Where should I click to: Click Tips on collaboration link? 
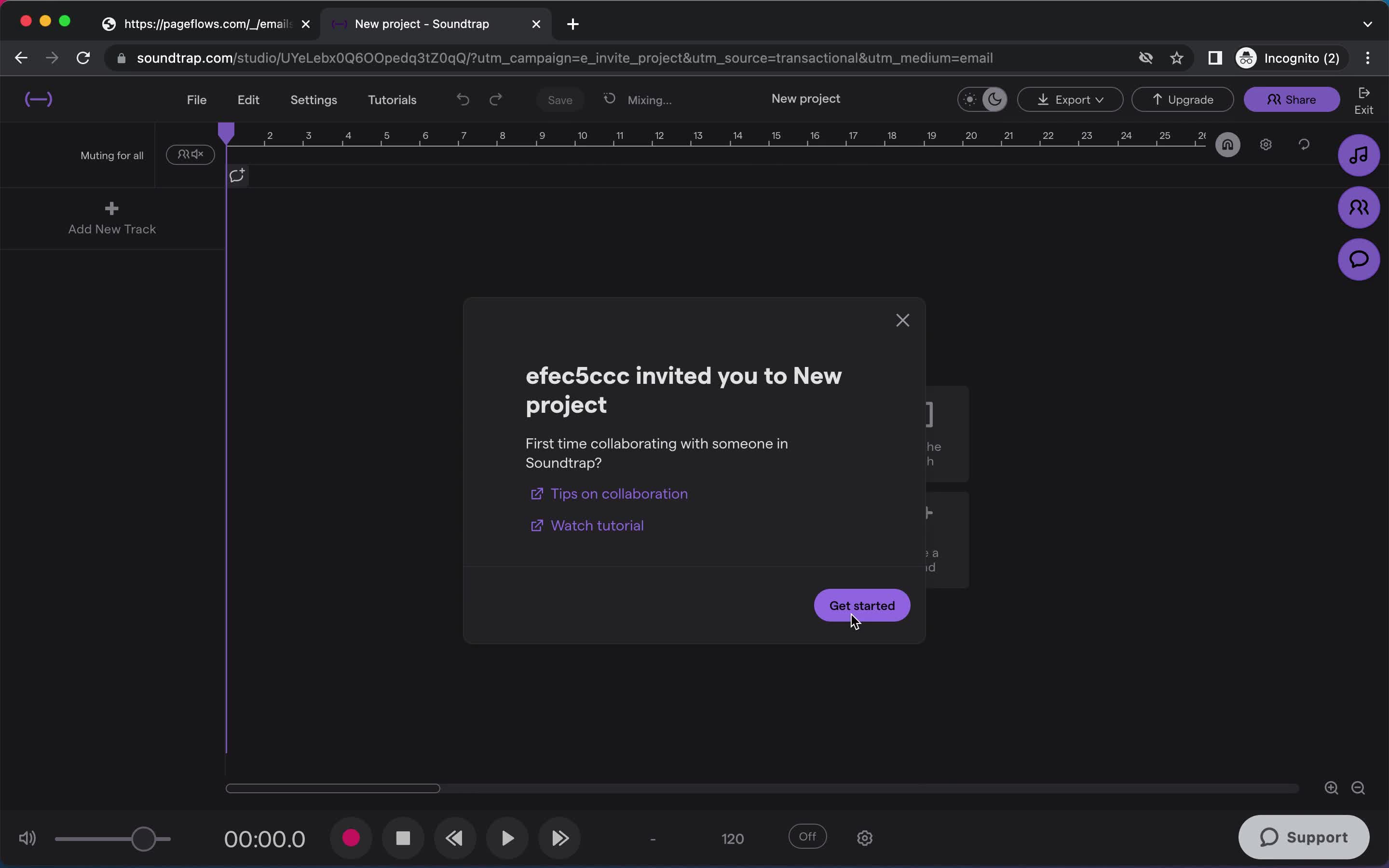(619, 494)
